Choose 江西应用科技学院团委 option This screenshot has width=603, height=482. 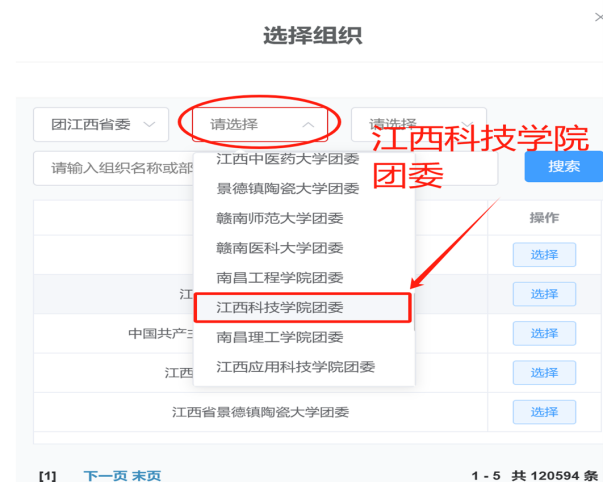pos(304,367)
